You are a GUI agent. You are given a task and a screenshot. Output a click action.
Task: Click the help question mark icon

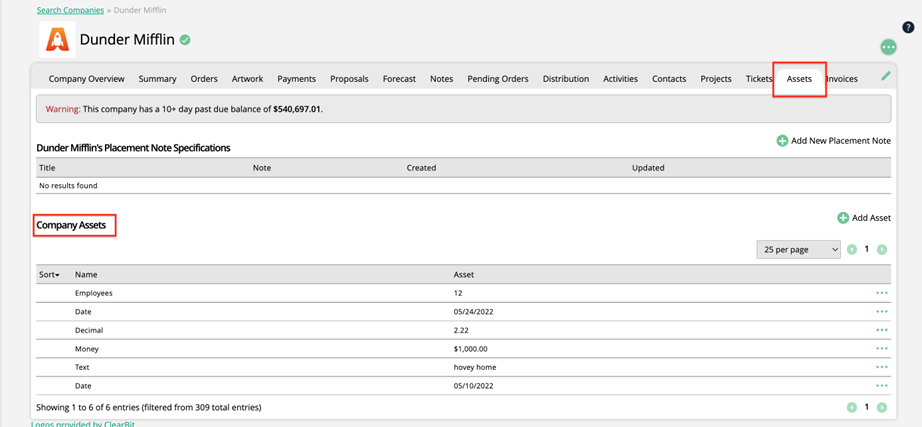click(908, 27)
